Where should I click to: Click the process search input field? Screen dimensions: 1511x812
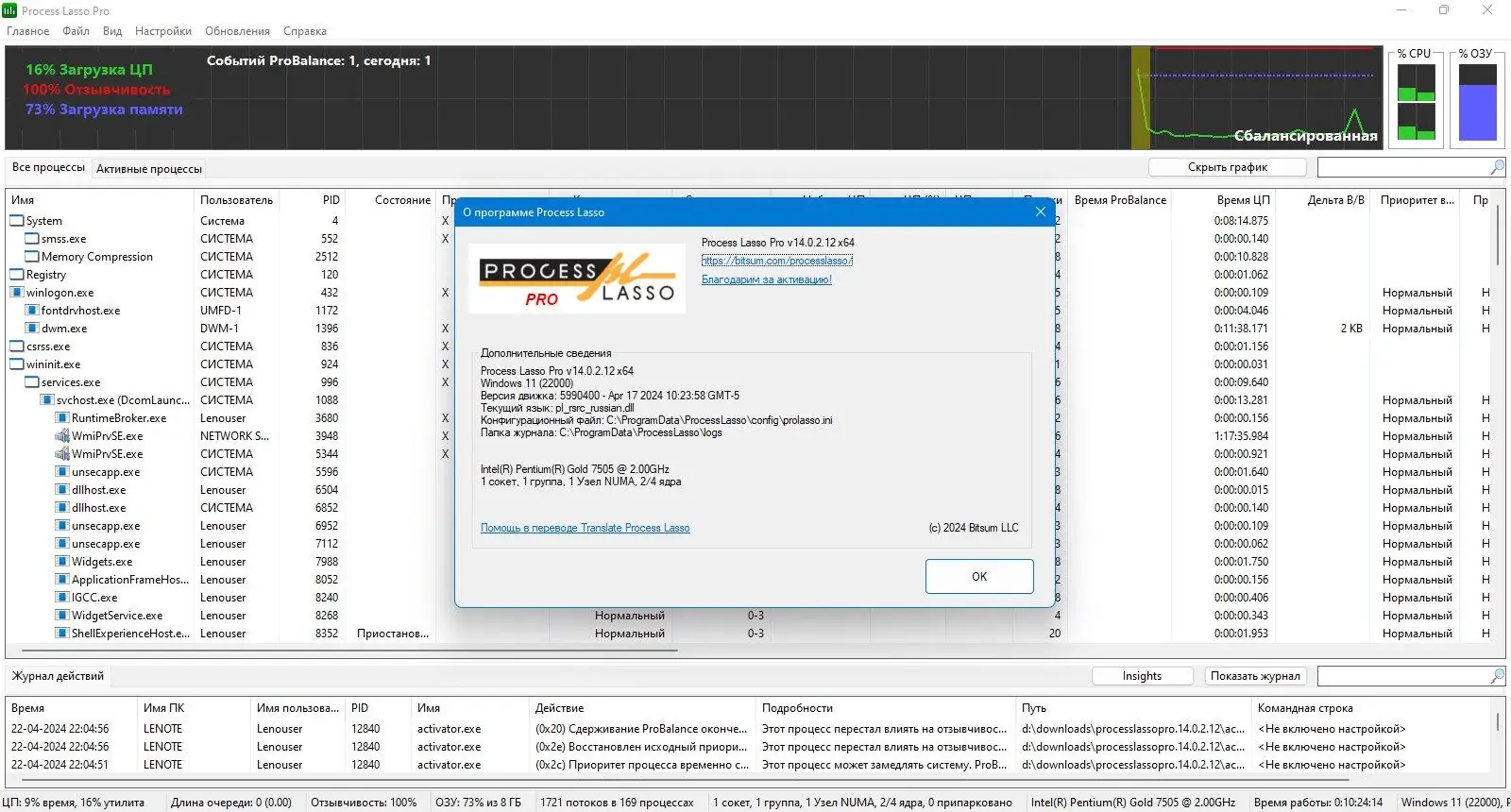pos(1402,167)
